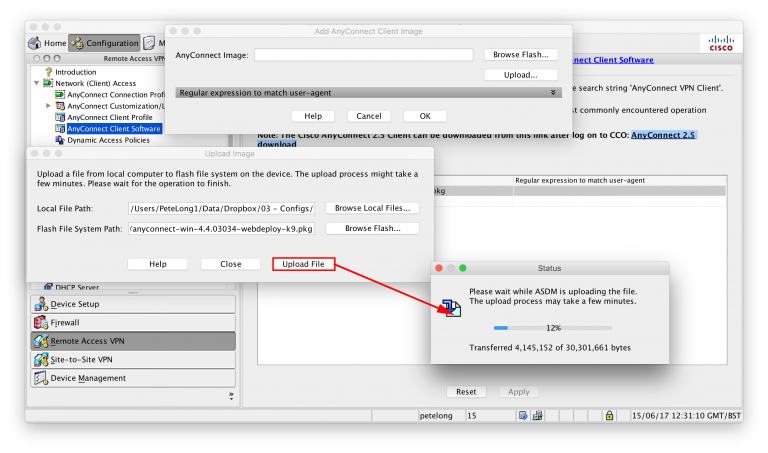This screenshot has height=453, width=768.
Task: Click the Regular expression column header
Action: [620, 180]
